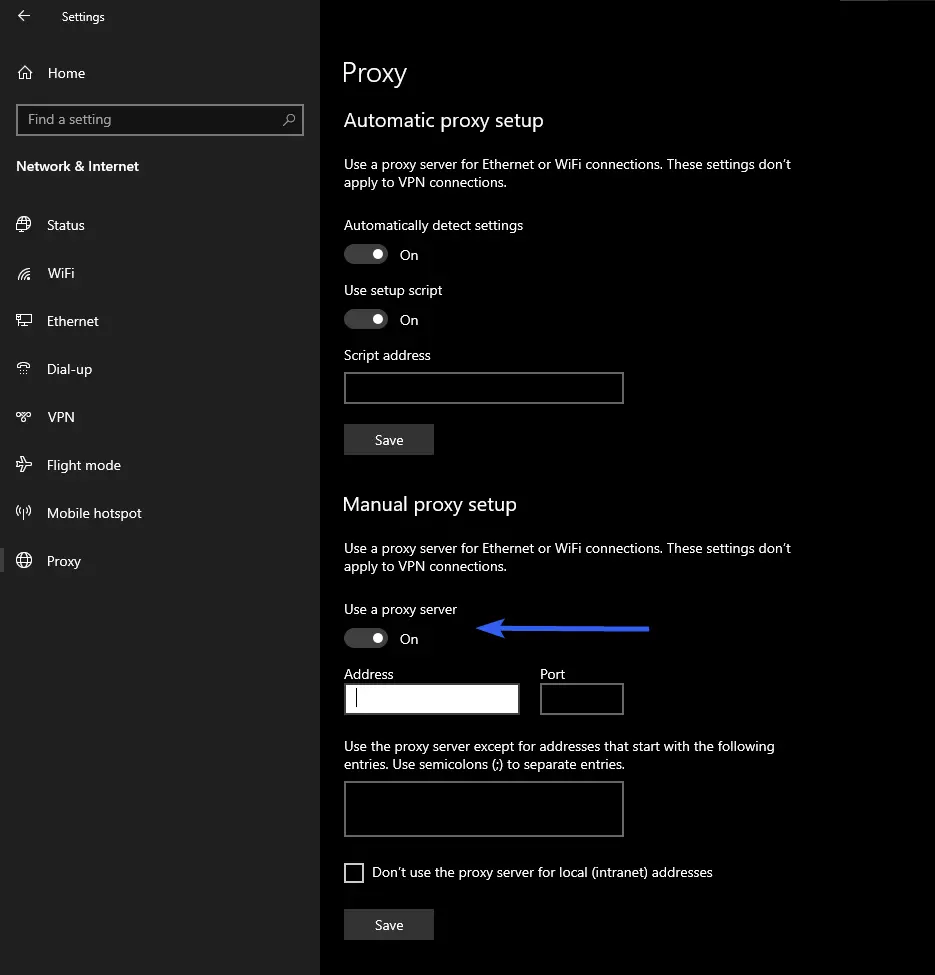Toggle Automatically detect settings switch
The width and height of the screenshot is (935, 975).
pyautogui.click(x=366, y=255)
